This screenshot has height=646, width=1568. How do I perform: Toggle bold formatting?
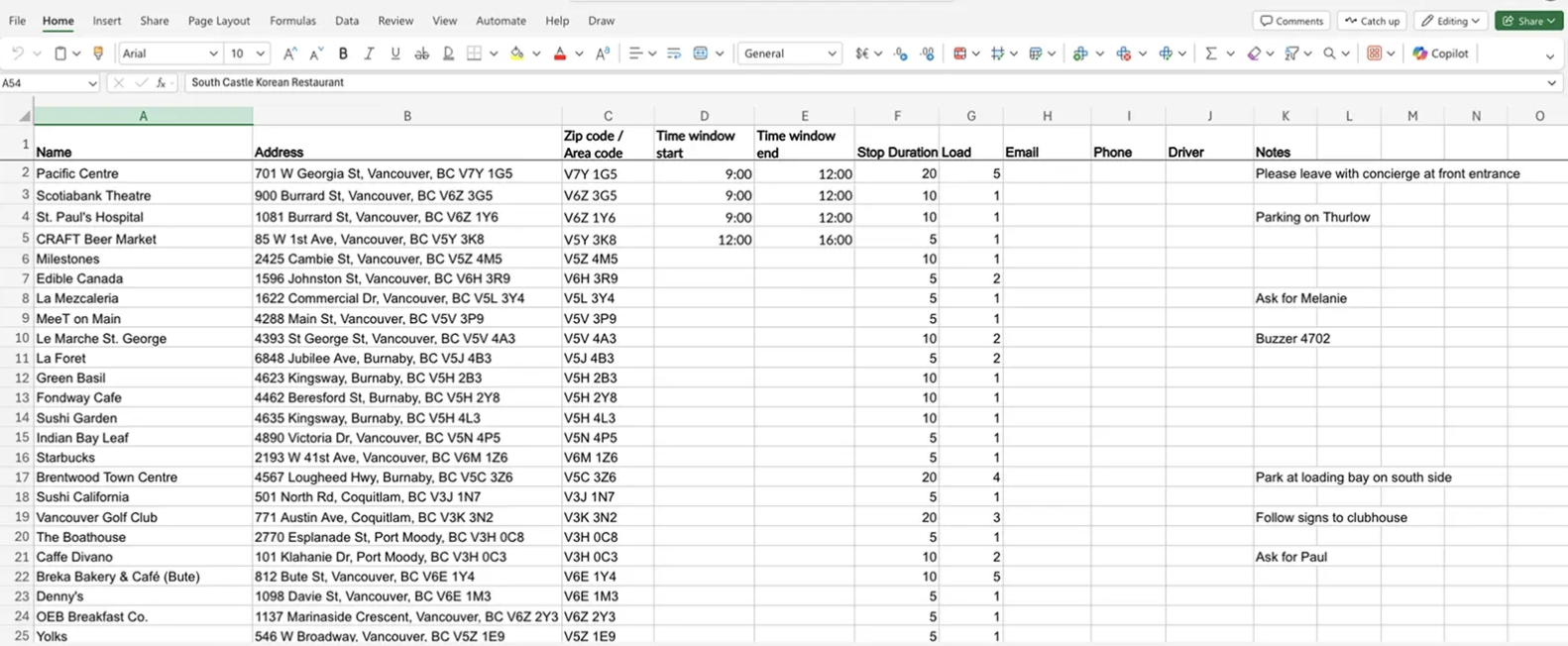pos(343,54)
